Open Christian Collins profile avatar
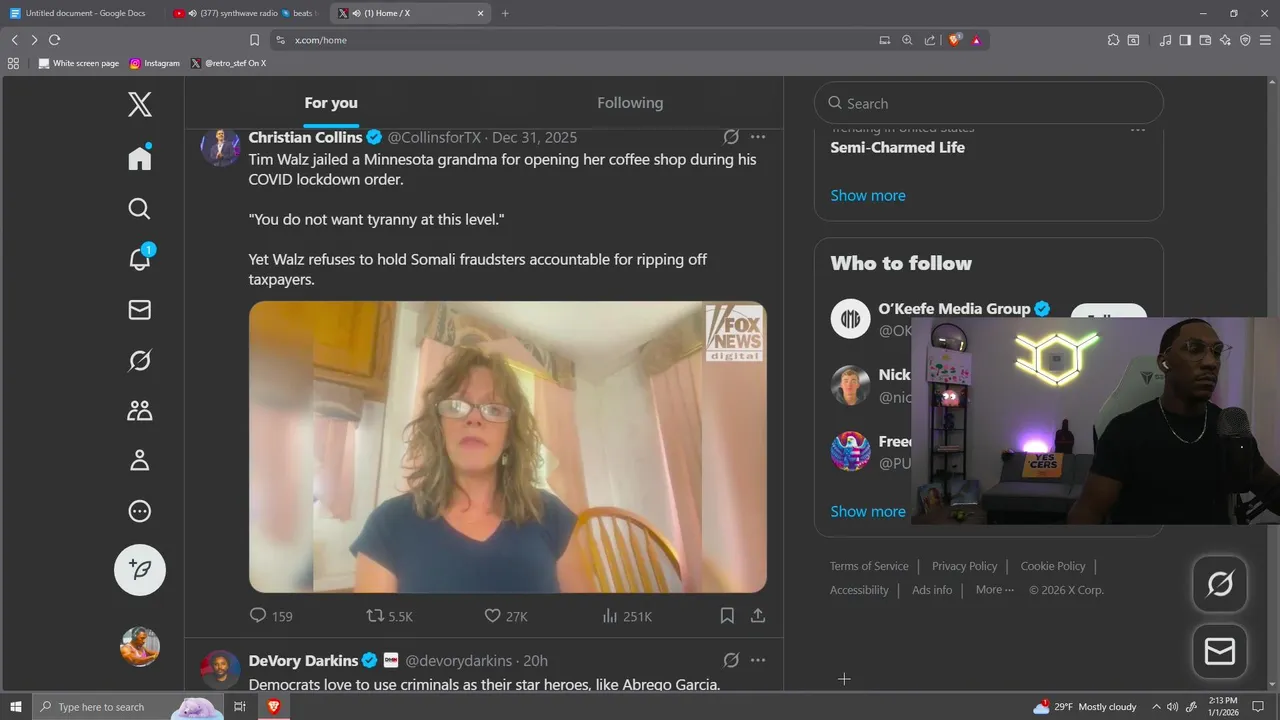Screen dimensions: 1280x720 [220, 146]
